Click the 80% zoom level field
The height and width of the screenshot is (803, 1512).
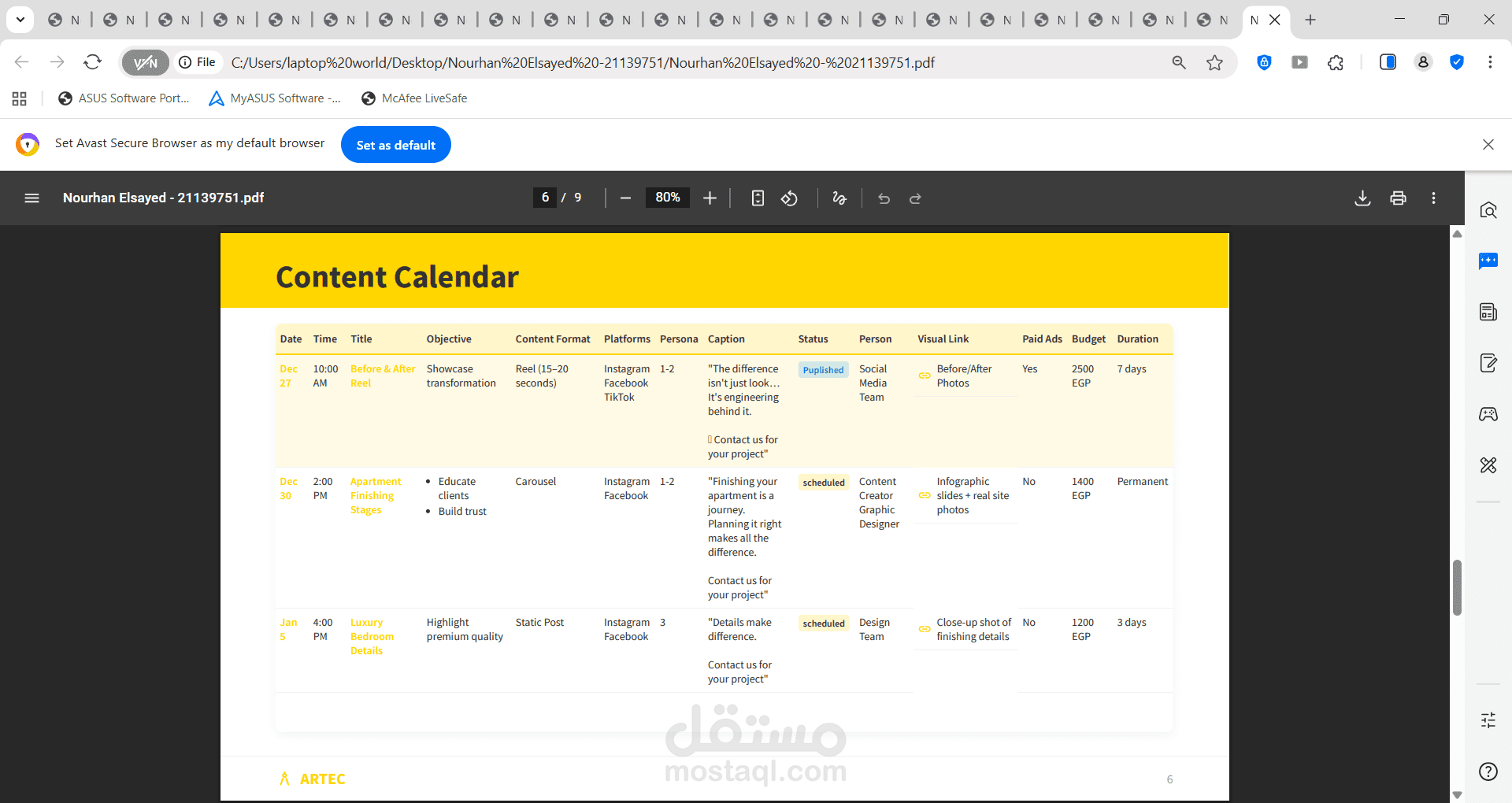(x=668, y=198)
